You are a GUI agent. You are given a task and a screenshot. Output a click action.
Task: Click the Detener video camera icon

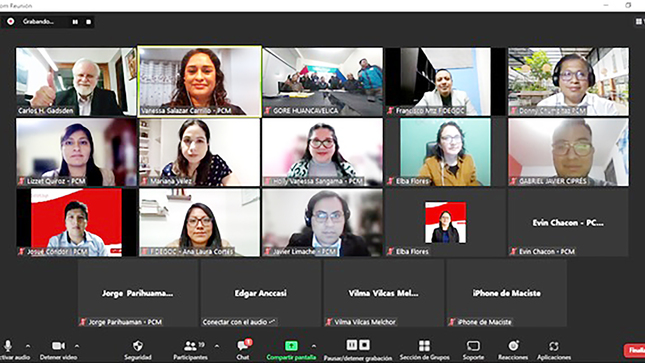click(x=58, y=346)
